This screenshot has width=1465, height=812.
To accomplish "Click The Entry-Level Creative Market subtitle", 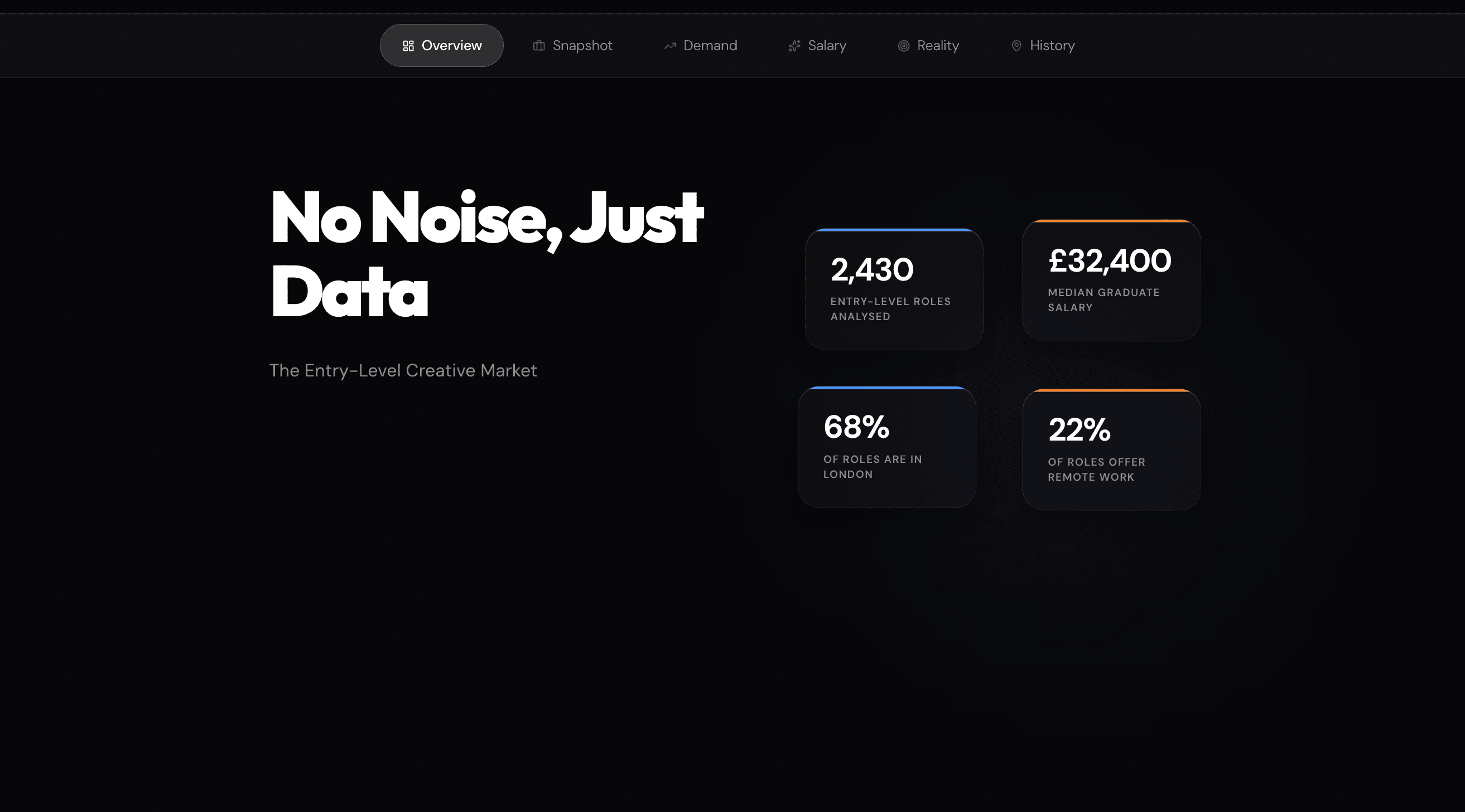I will click(x=403, y=370).
